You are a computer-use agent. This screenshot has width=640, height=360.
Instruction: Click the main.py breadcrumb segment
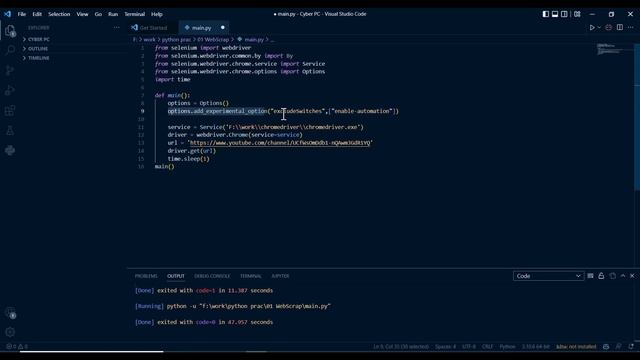tap(251, 40)
